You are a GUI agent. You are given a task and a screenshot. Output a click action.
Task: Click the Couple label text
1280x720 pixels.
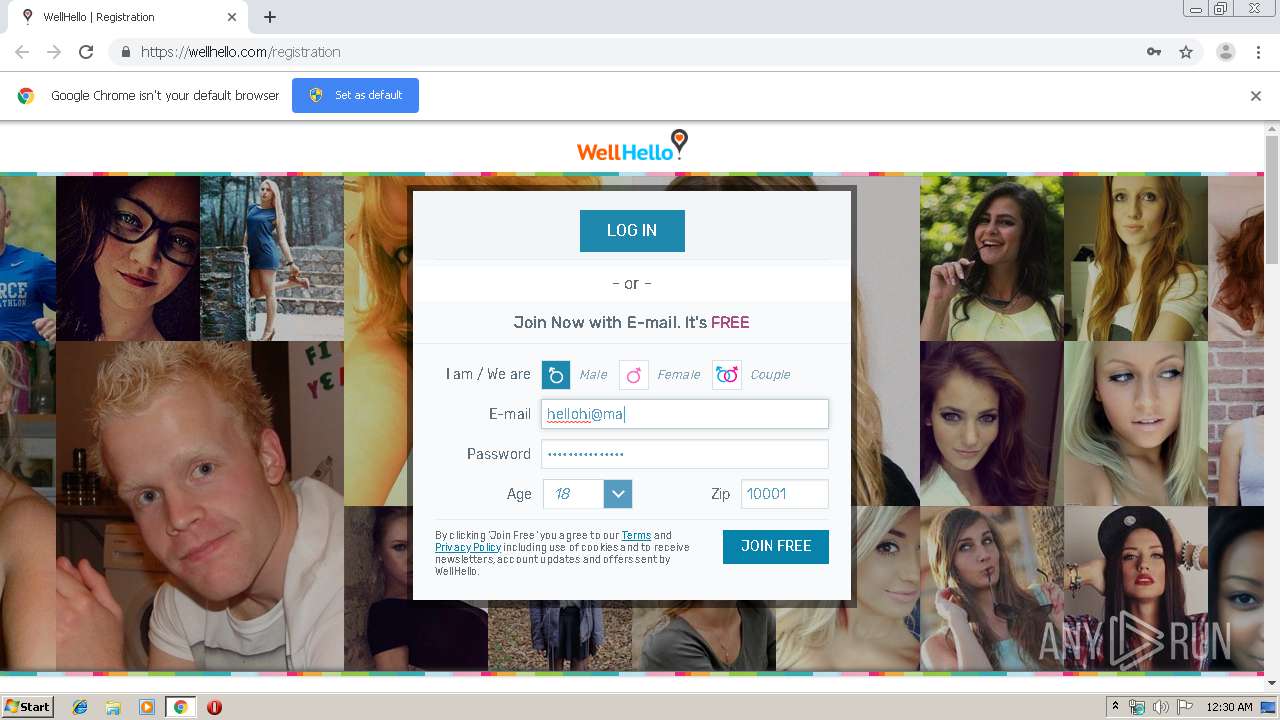pos(770,375)
